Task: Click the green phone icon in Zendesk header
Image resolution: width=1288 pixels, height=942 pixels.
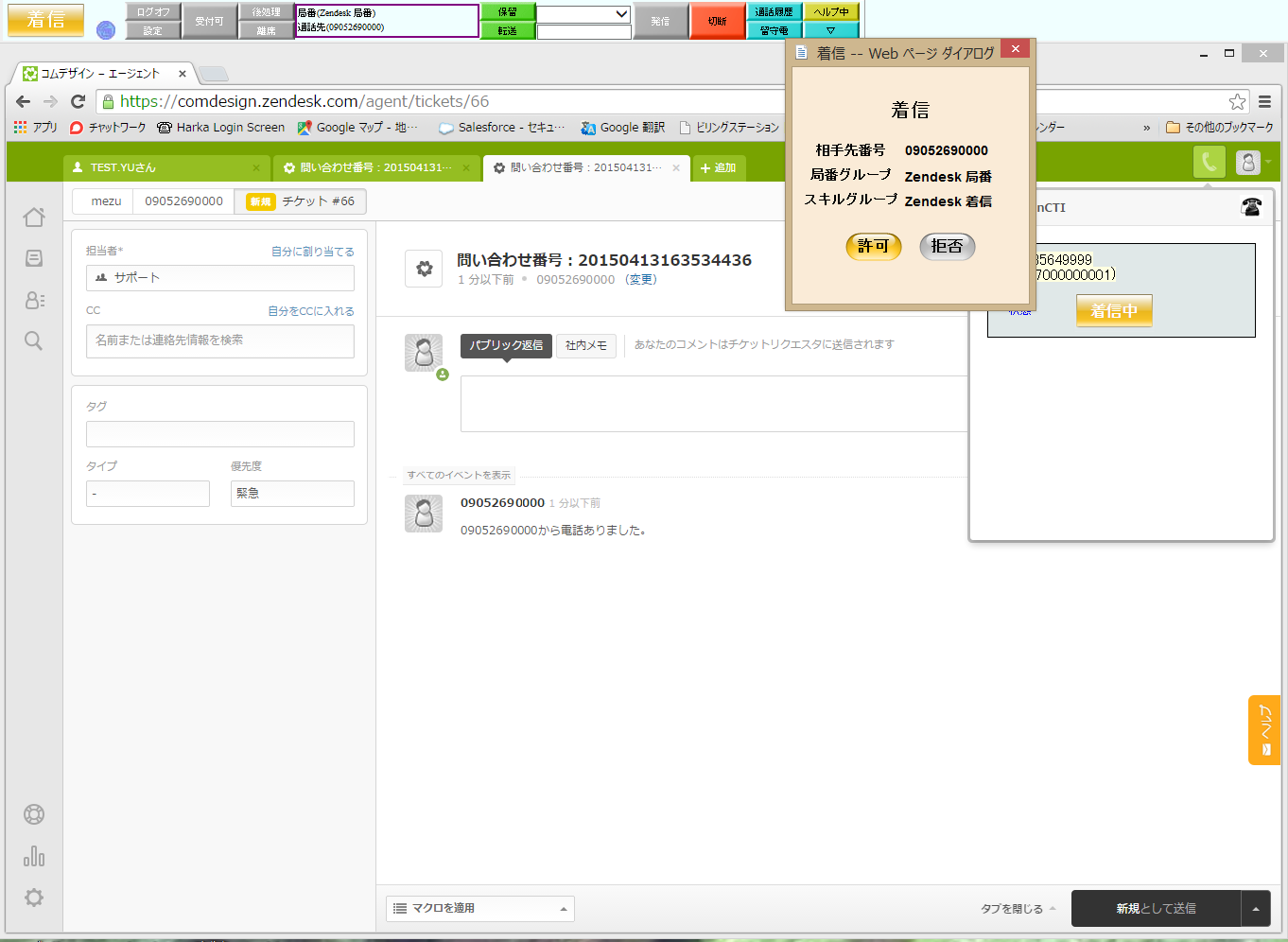Action: point(1210,163)
